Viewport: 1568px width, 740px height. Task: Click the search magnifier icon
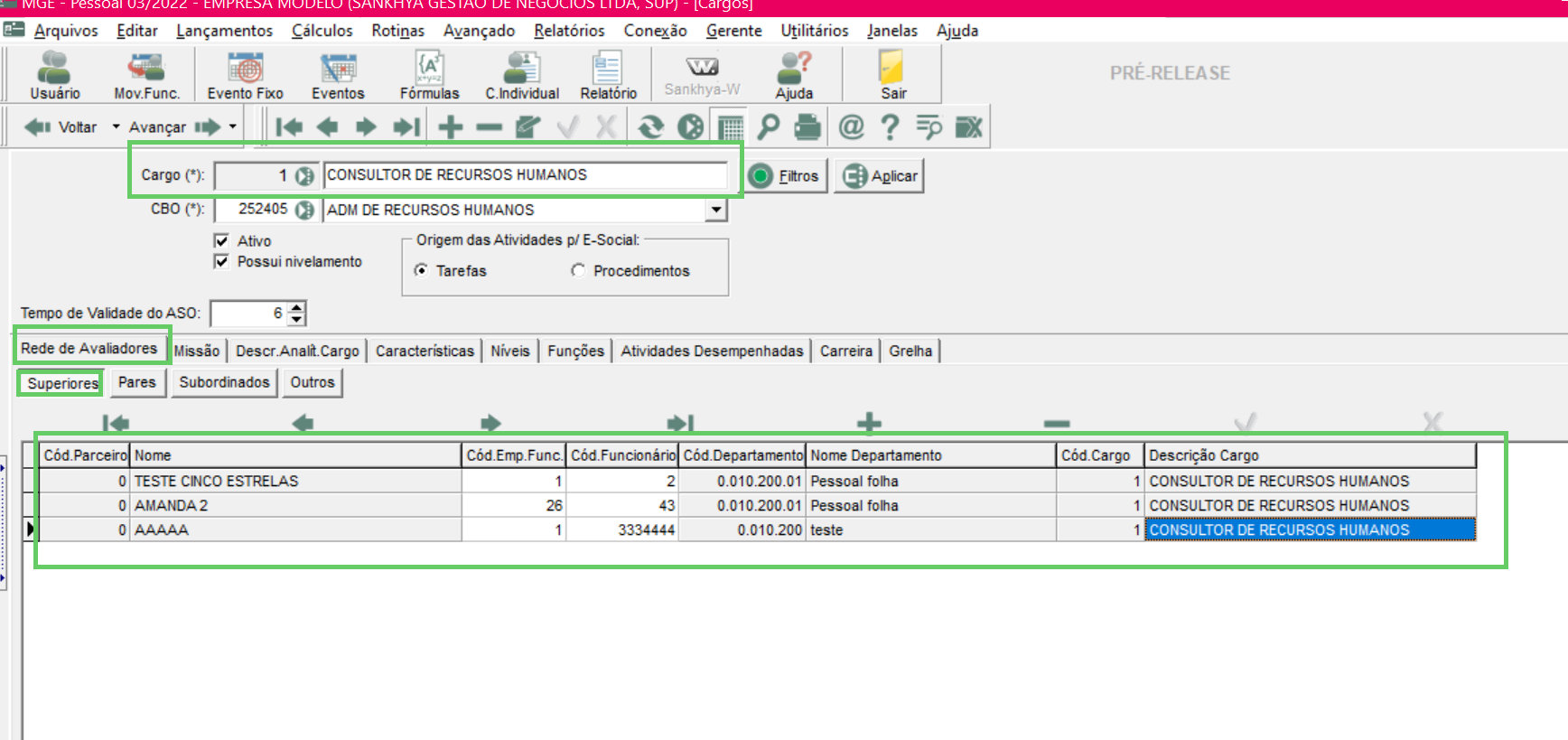coord(769,127)
